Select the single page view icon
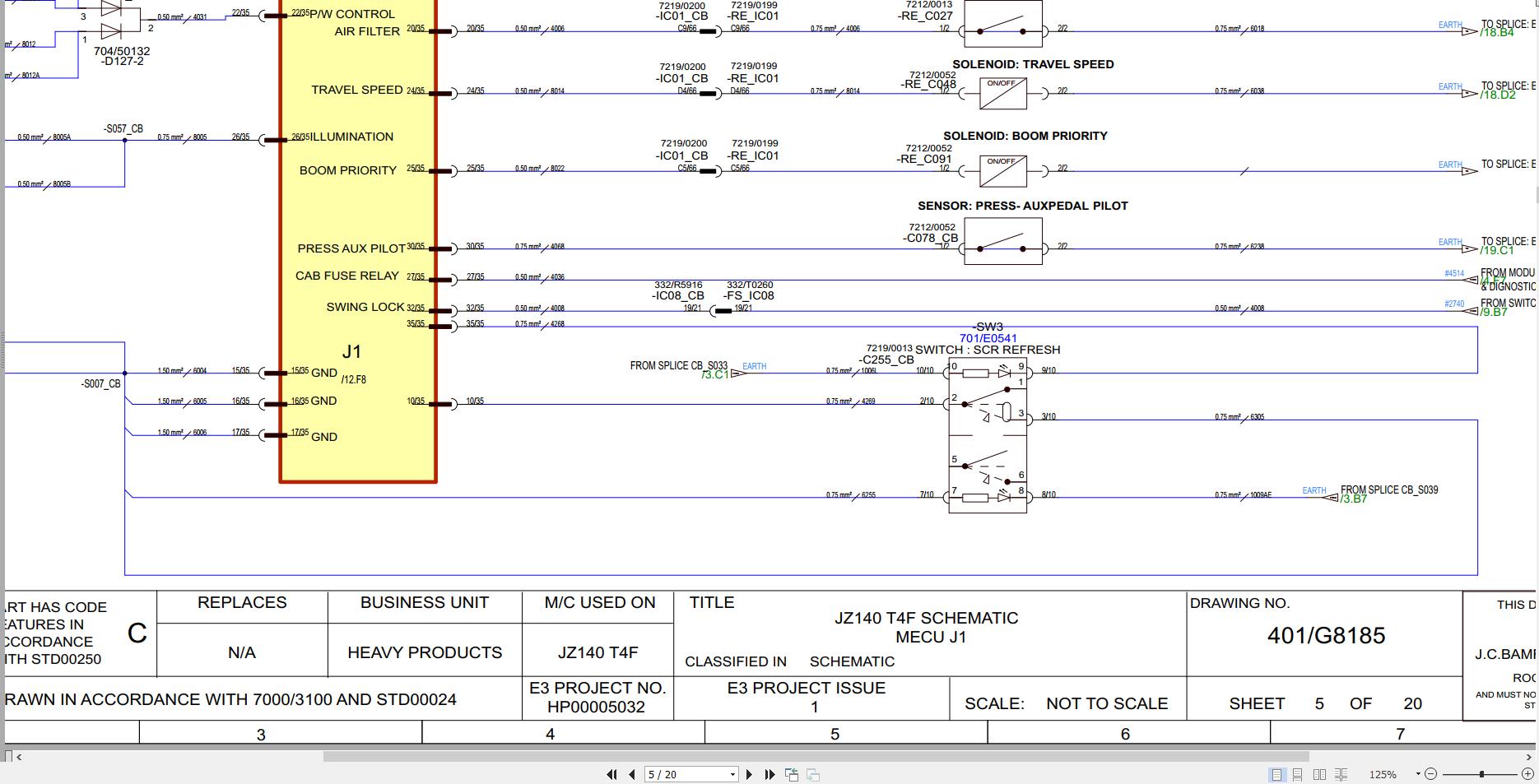Screen dimensions: 1539x784 pyautogui.click(x=1276, y=774)
